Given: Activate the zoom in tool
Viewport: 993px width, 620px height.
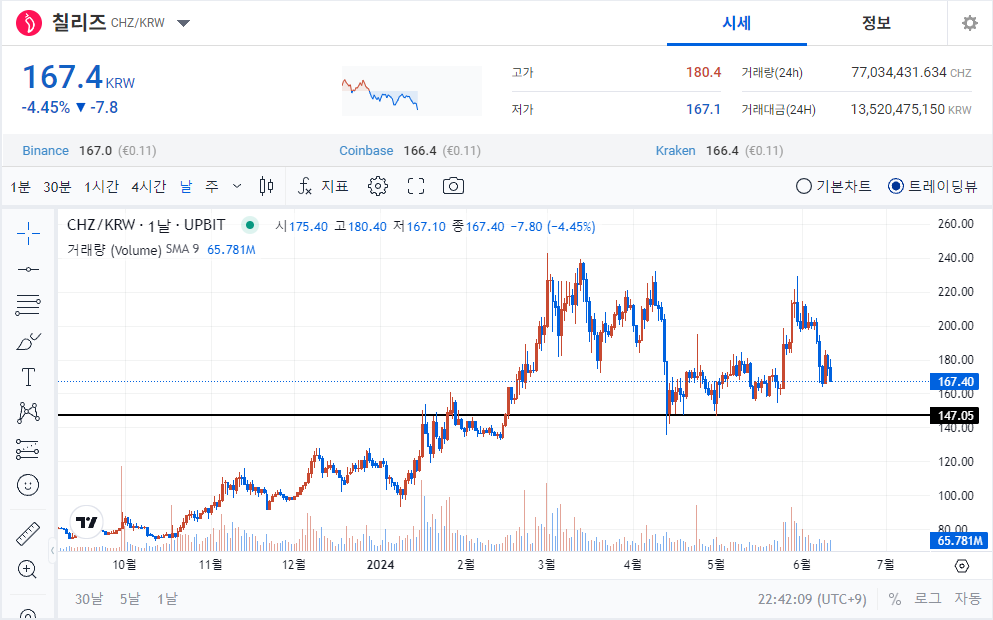Looking at the screenshot, I should (x=27, y=569).
